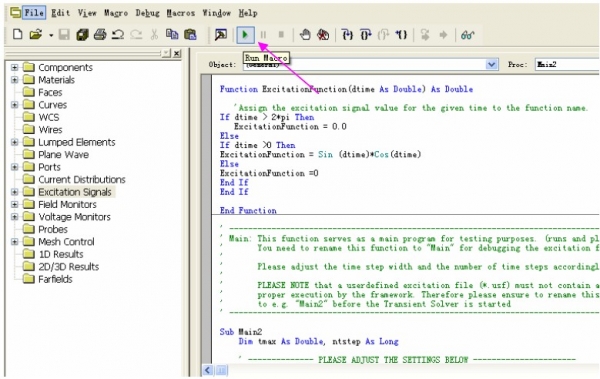This screenshot has width=600, height=379.
Task: Create a new macro file
Action: click(17, 35)
